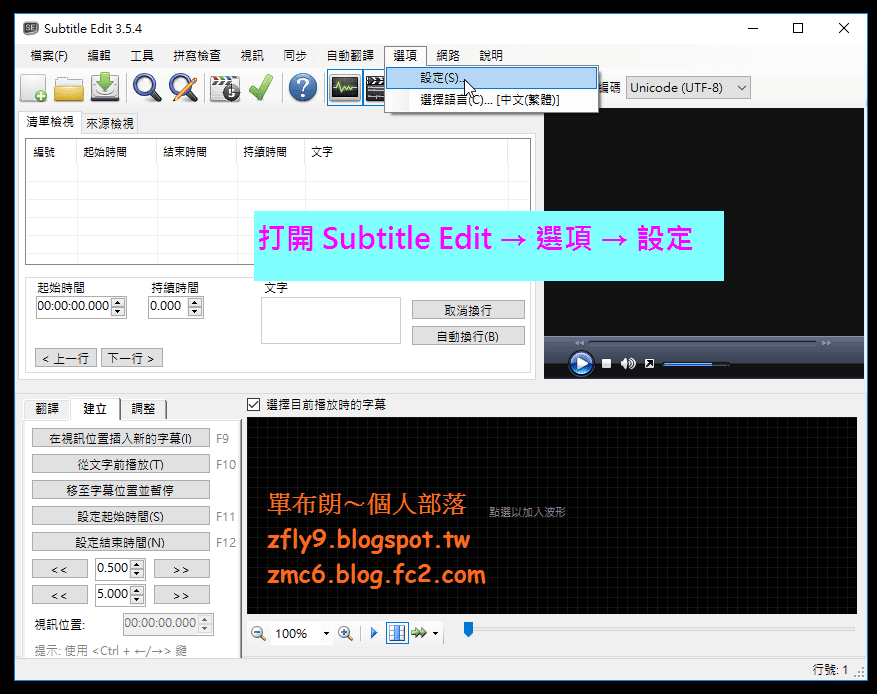
Task: Click the New subtitle file icon
Action: pos(33,88)
